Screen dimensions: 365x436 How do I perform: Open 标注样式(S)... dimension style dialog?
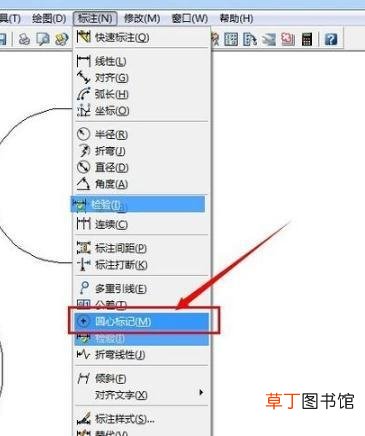click(x=142, y=419)
